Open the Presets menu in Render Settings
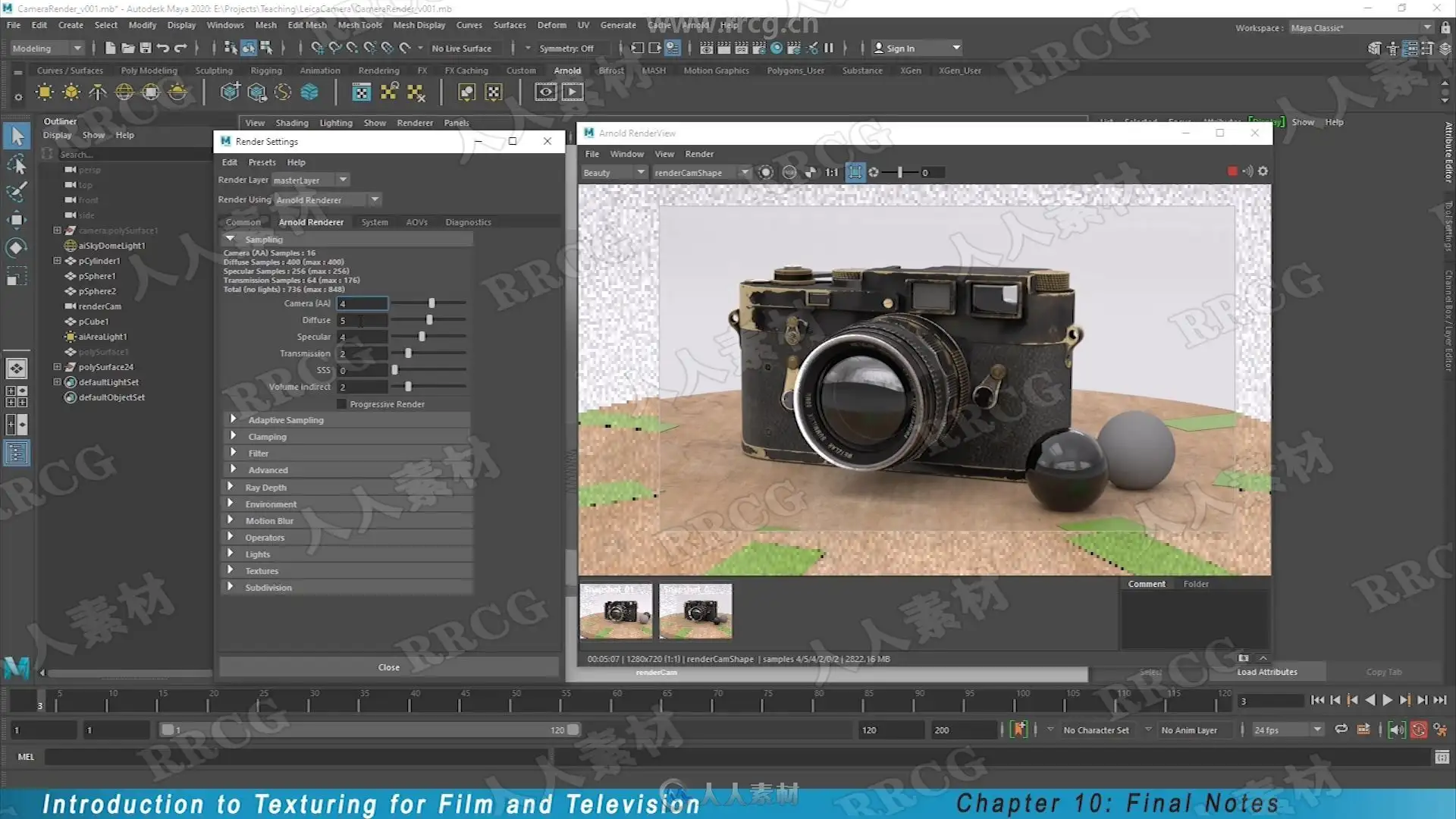 pos(262,162)
